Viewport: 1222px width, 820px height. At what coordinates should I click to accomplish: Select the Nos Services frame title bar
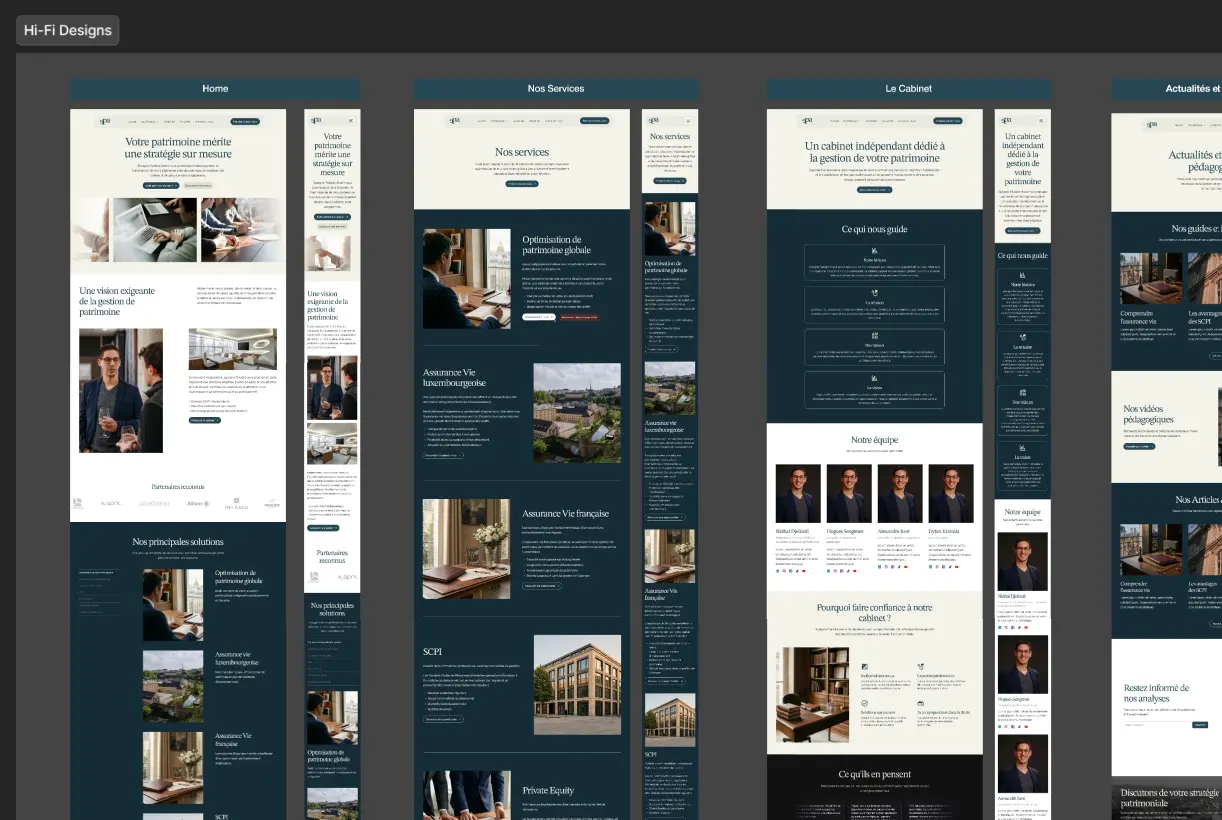tap(556, 89)
